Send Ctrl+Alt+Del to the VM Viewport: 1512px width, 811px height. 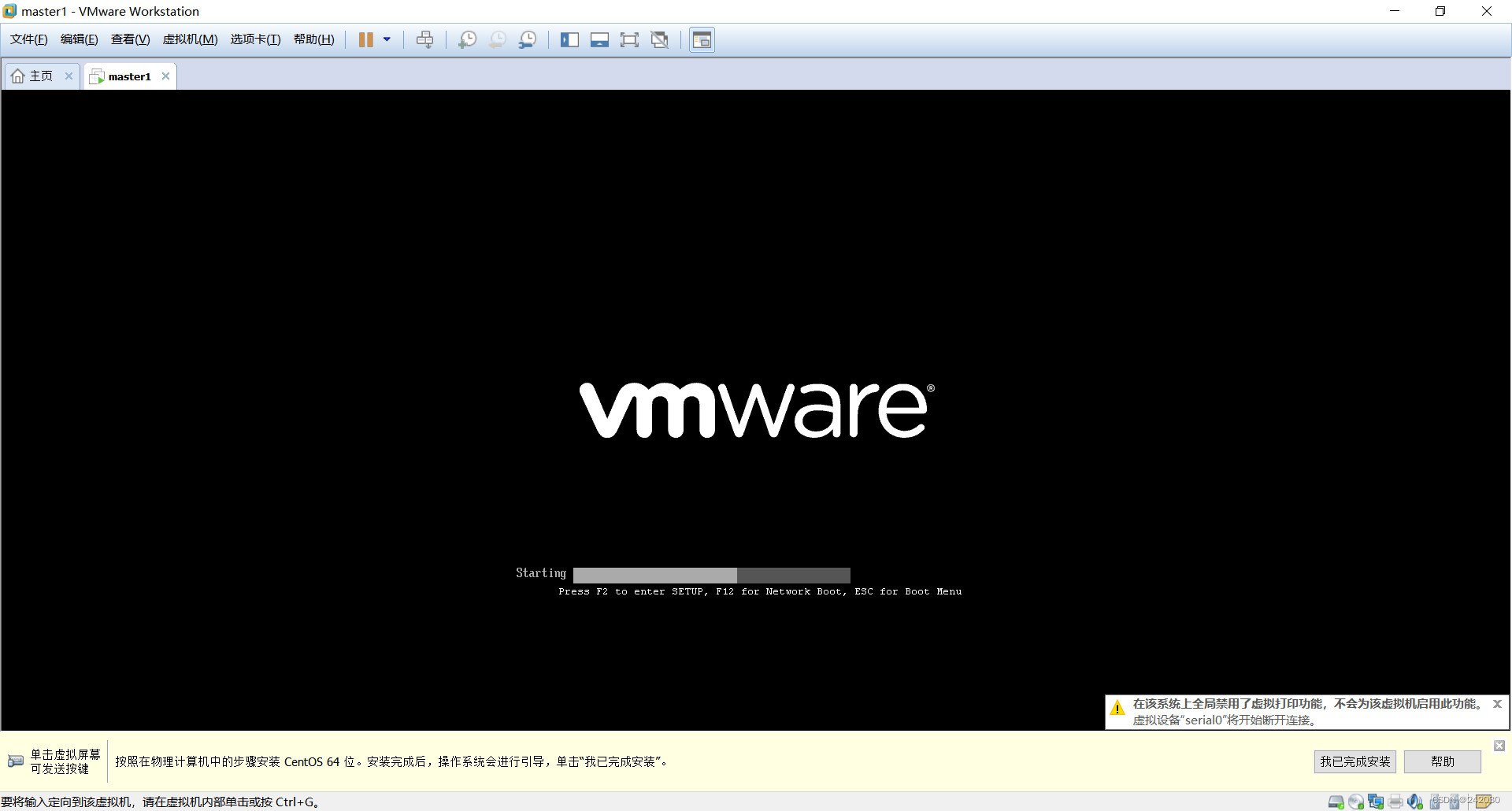pyautogui.click(x=424, y=39)
